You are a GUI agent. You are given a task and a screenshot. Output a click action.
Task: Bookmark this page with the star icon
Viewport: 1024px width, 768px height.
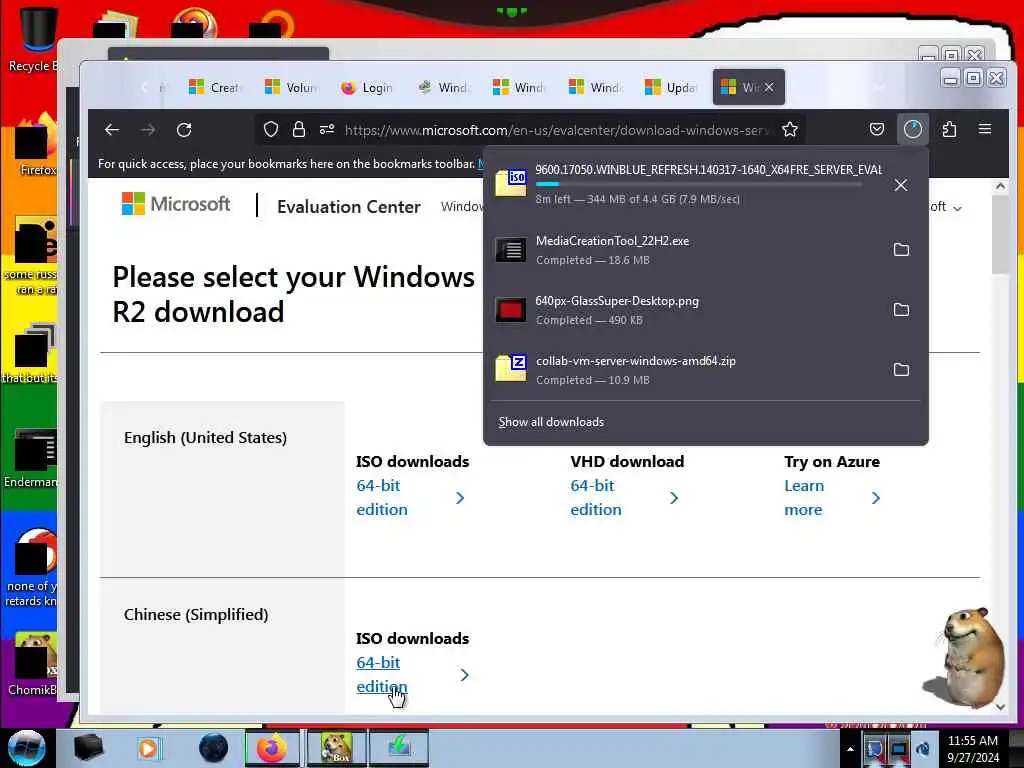790,130
